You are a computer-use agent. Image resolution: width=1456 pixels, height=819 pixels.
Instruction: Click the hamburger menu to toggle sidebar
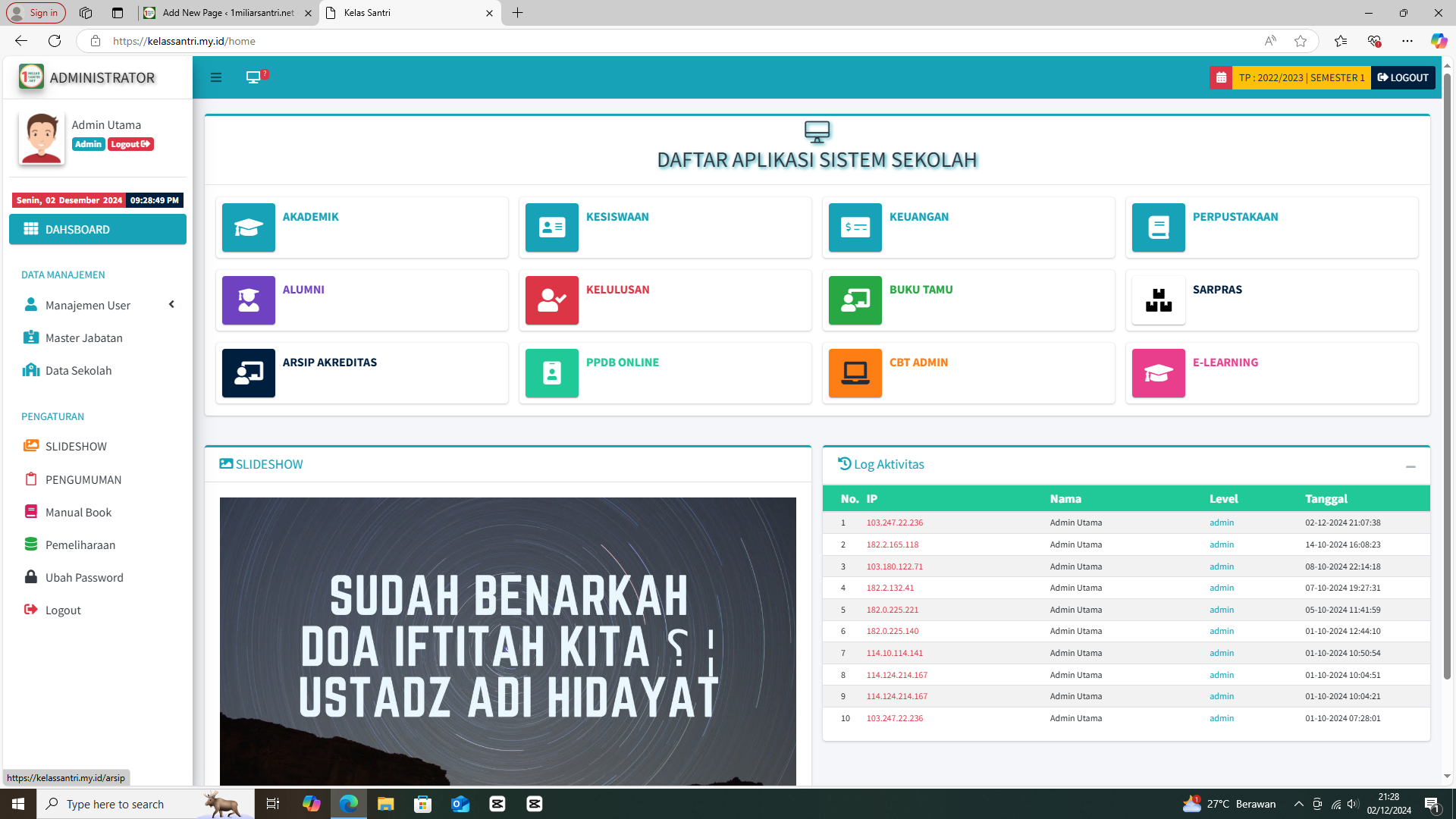coord(216,77)
